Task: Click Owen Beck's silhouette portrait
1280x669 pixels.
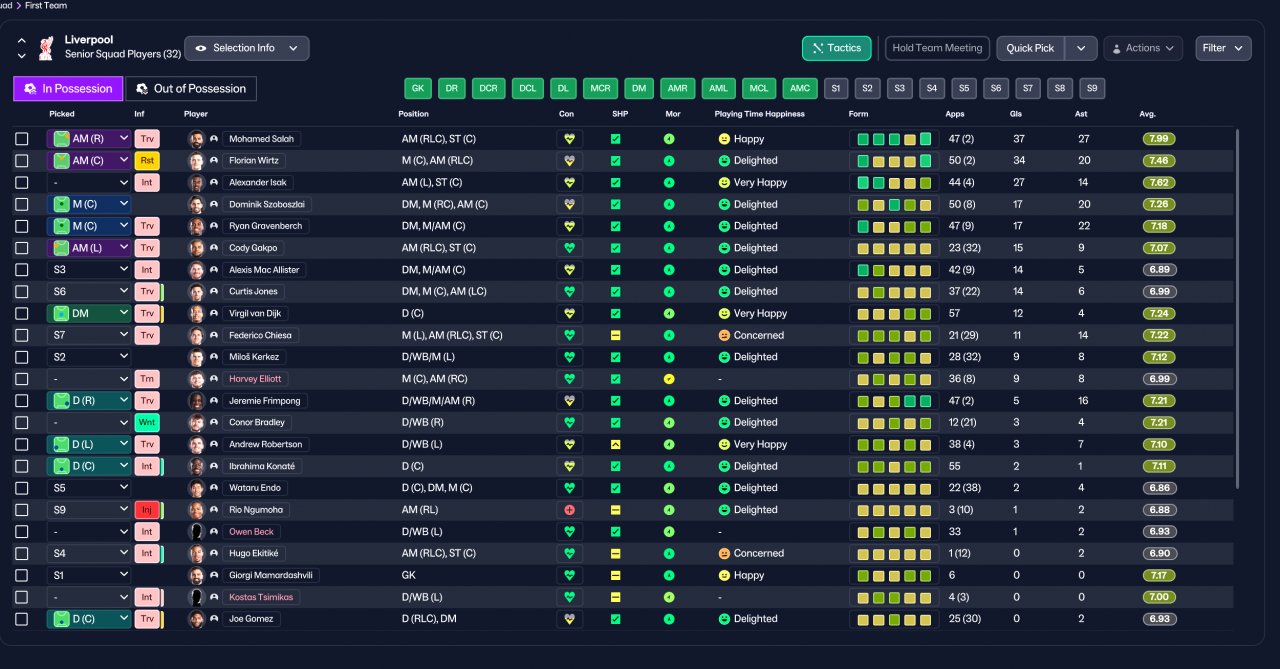Action: pos(196,532)
